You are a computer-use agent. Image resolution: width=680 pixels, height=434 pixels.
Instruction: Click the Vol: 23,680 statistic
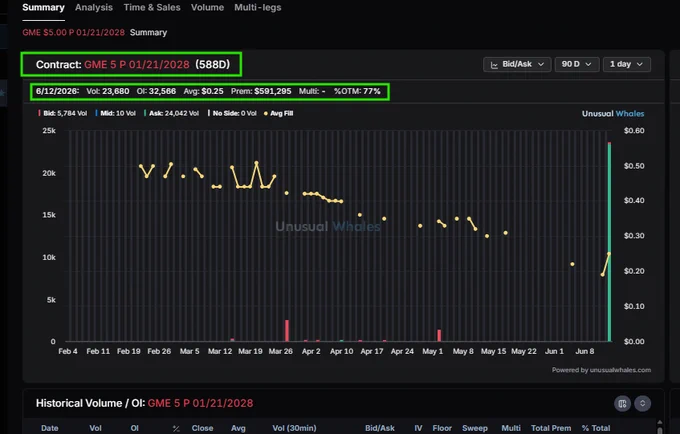(108, 91)
